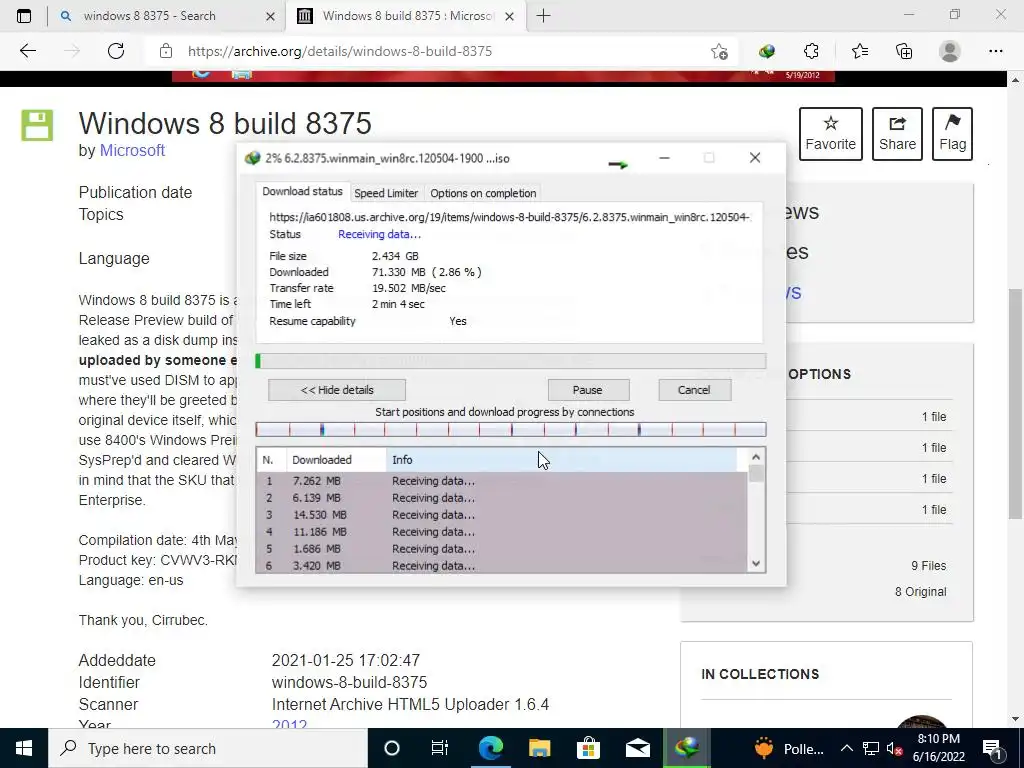Cancel the download
Viewport: 1024px width, 768px height.
(x=694, y=390)
